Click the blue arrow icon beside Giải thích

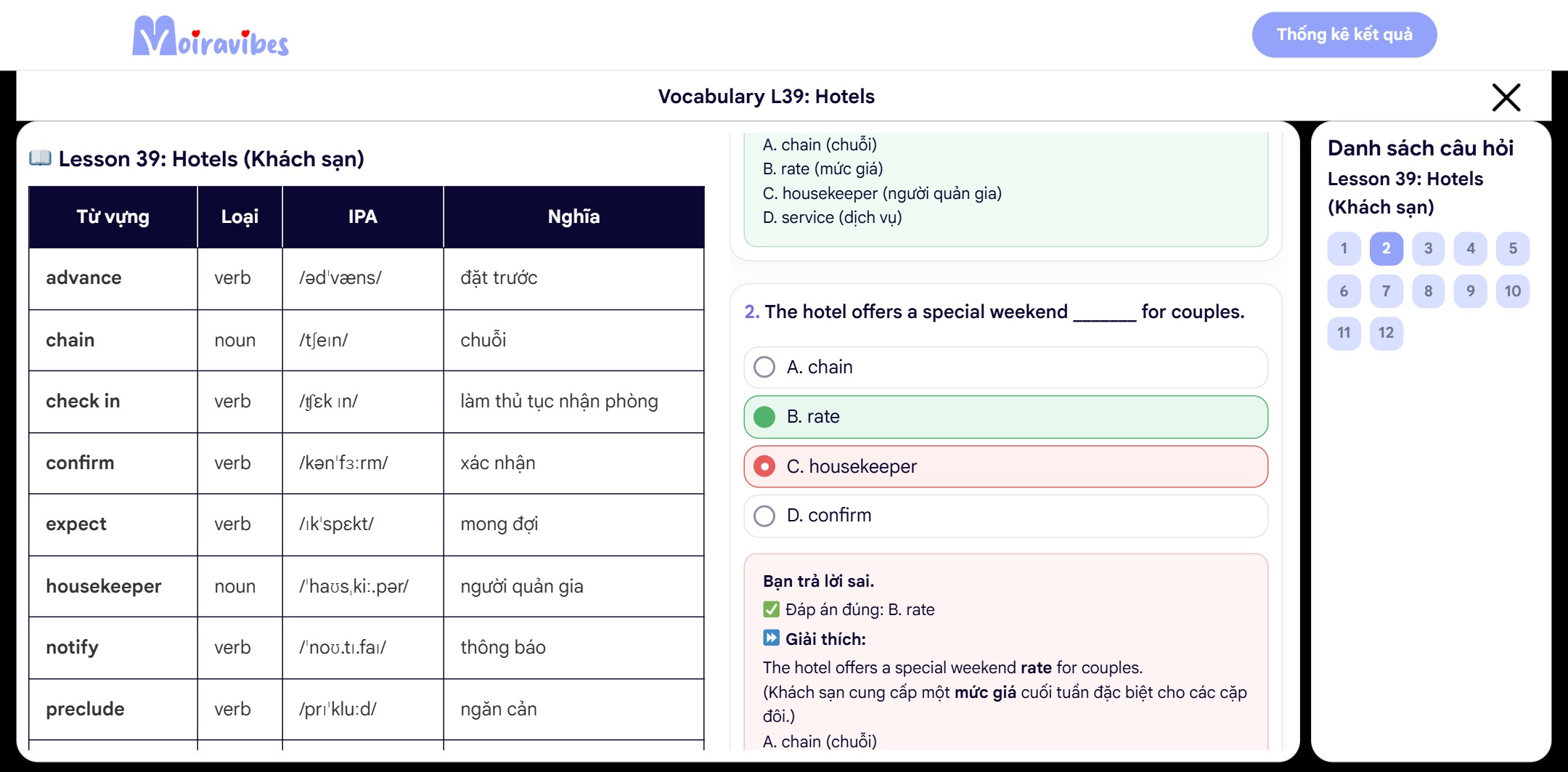[771, 638]
